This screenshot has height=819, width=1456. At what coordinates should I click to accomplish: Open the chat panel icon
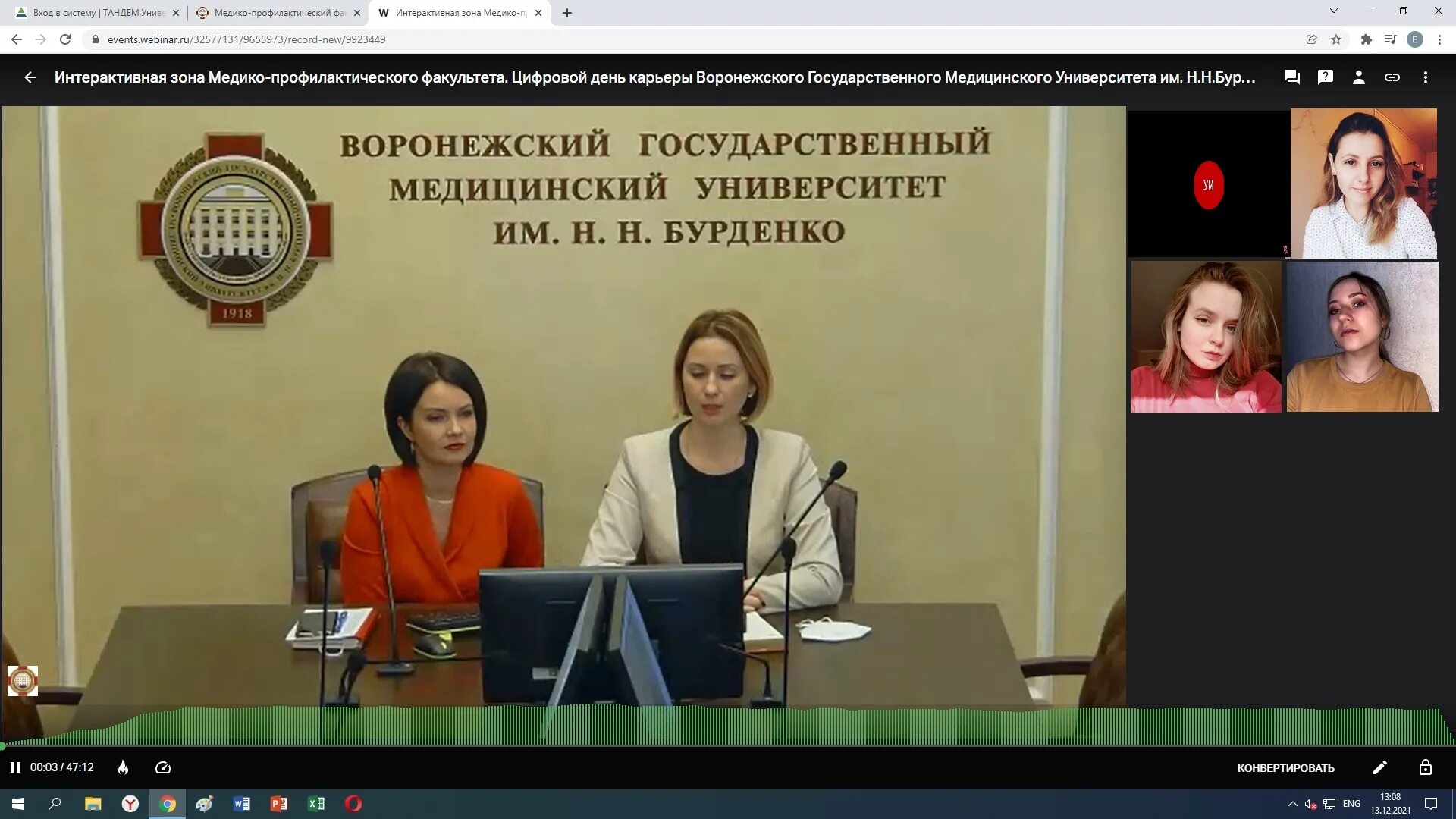coord(1291,77)
